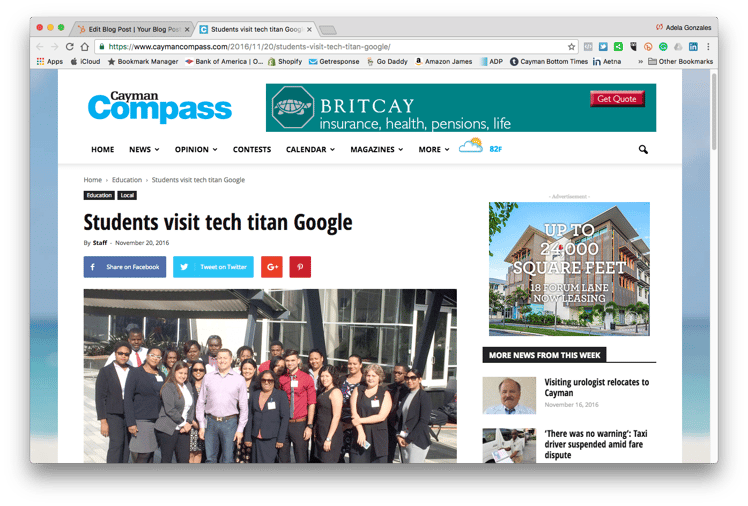
Task: View secure connection lock icon in address bar
Action: 102,47
